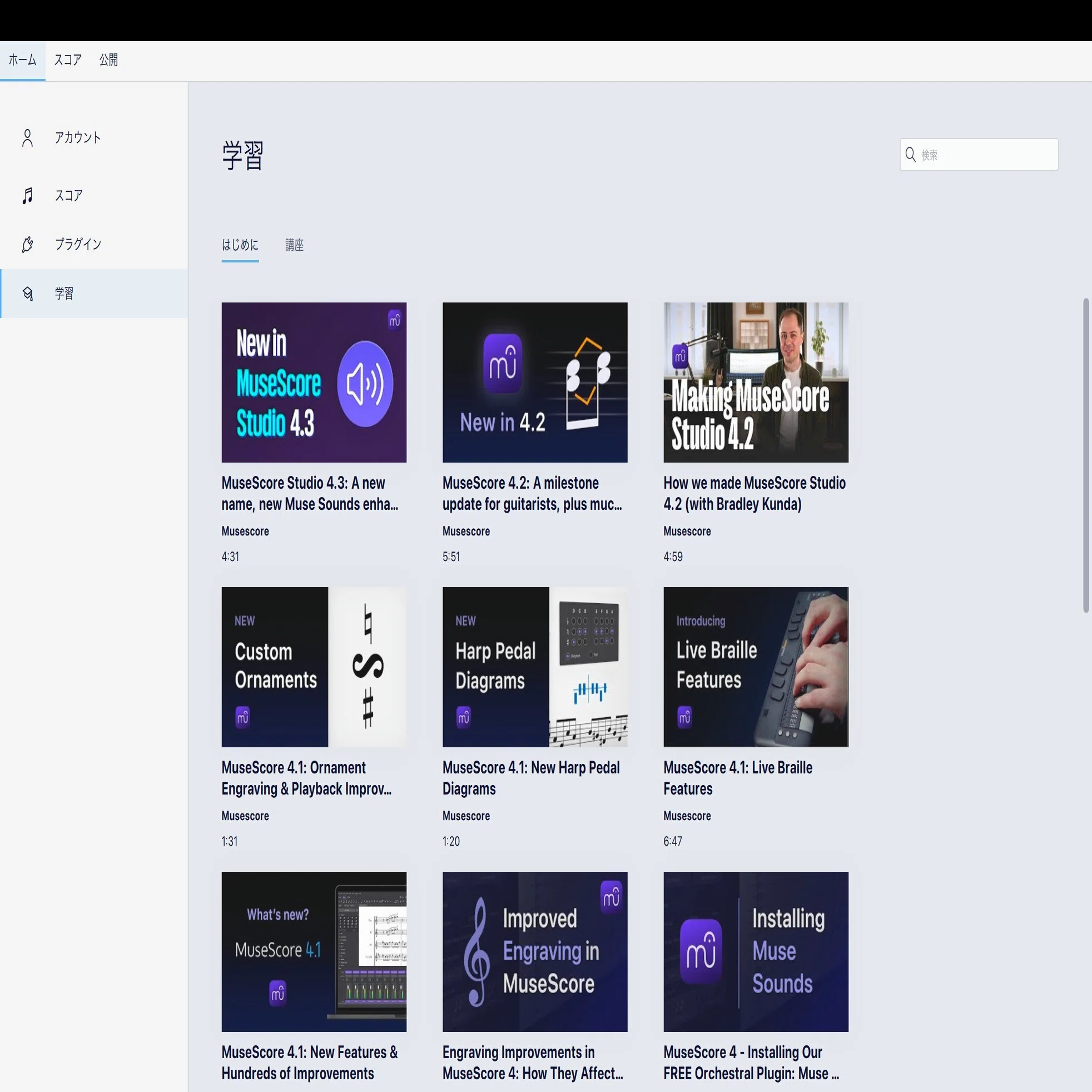Open プラグイン in the sidebar
This screenshot has height=1092, width=1092.
tap(94, 244)
